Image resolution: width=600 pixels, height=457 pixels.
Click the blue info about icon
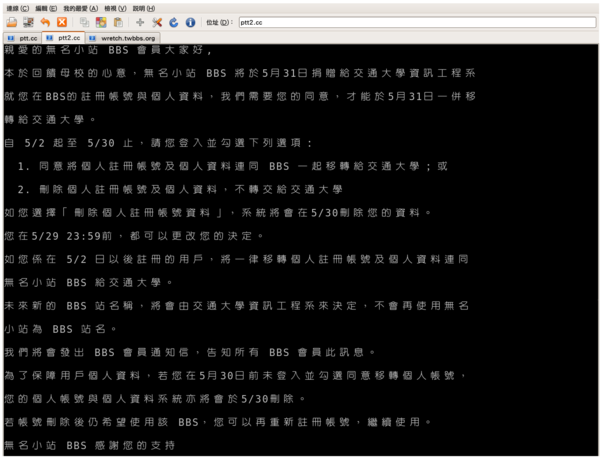tap(190, 23)
